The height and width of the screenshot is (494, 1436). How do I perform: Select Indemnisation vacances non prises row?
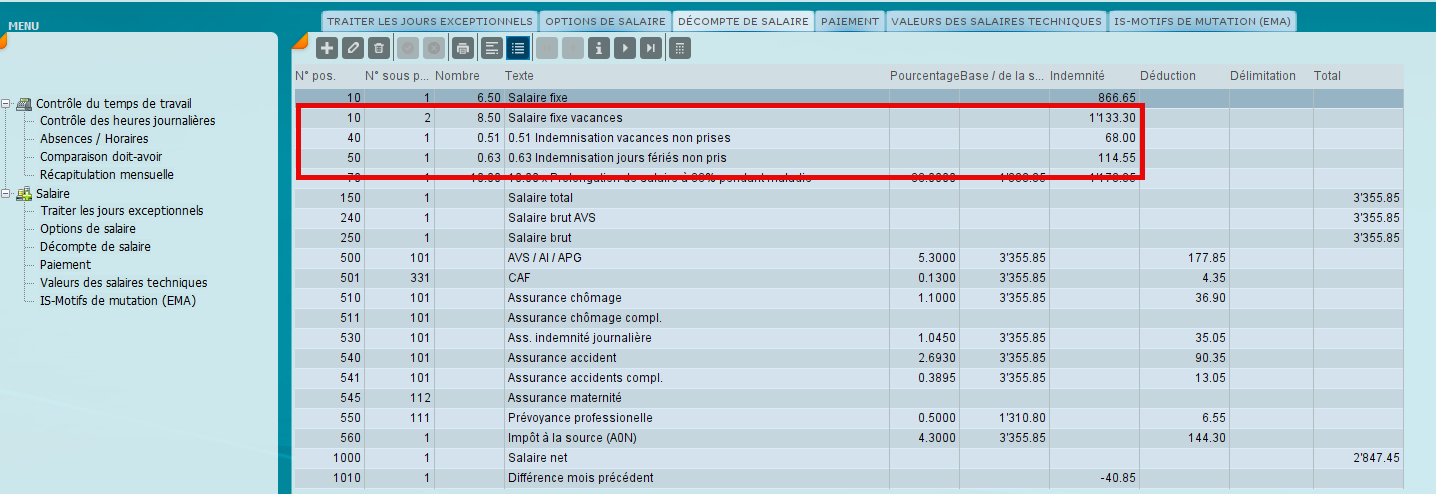tap(848, 138)
